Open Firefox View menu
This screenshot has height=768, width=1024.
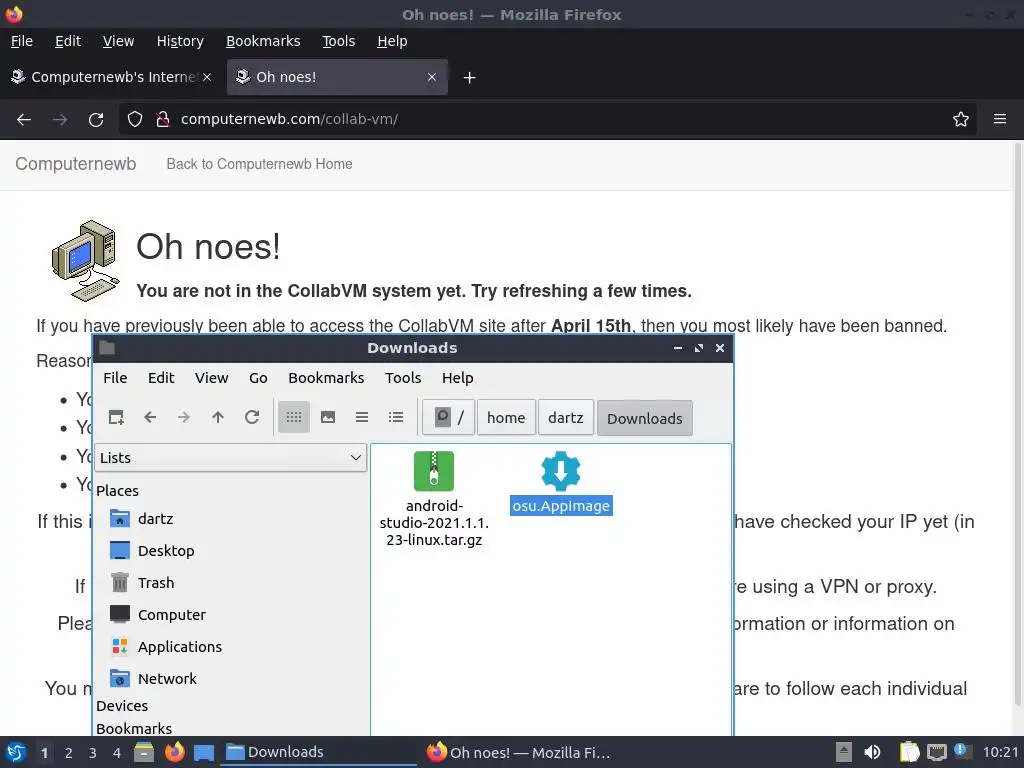click(x=118, y=41)
